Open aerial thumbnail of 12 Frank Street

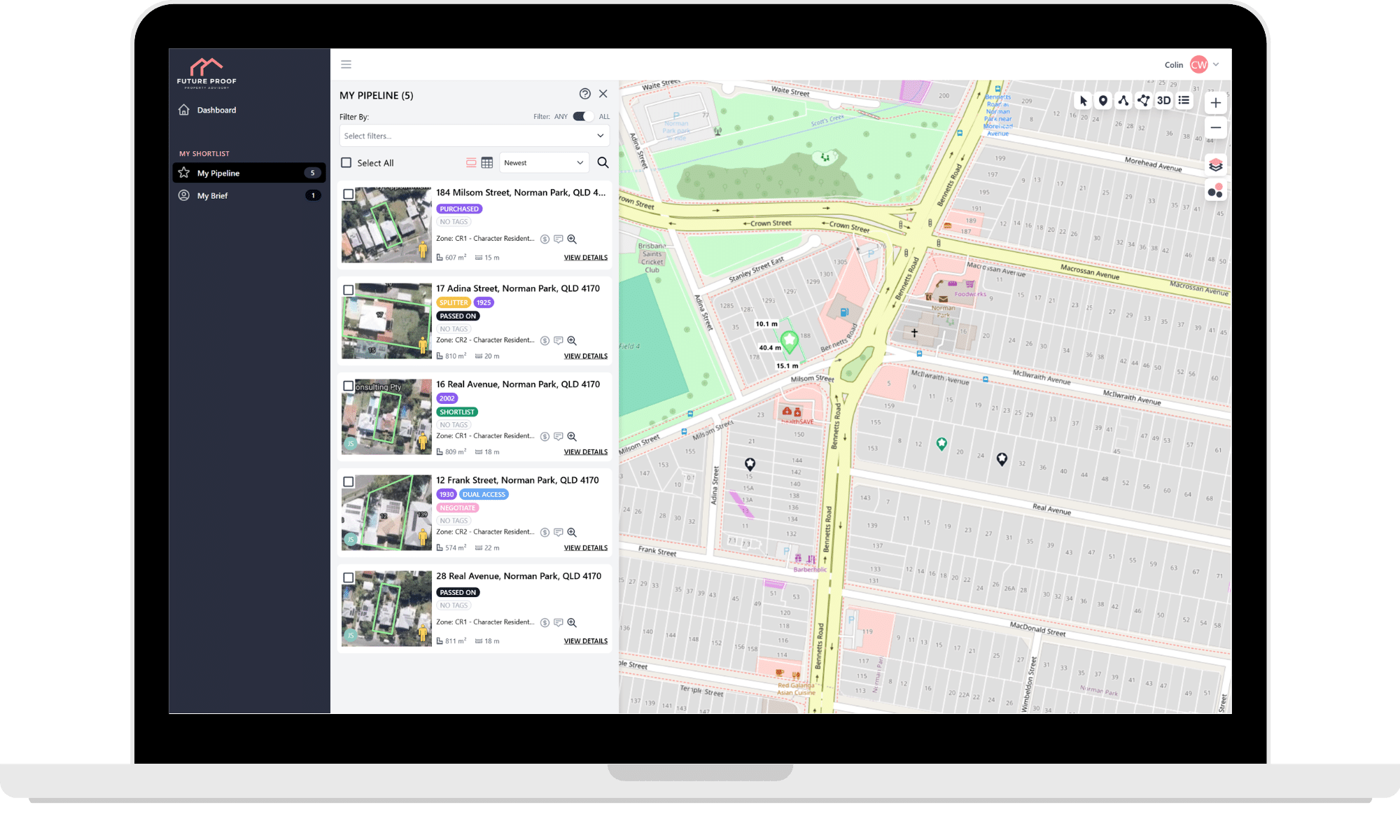click(x=386, y=512)
